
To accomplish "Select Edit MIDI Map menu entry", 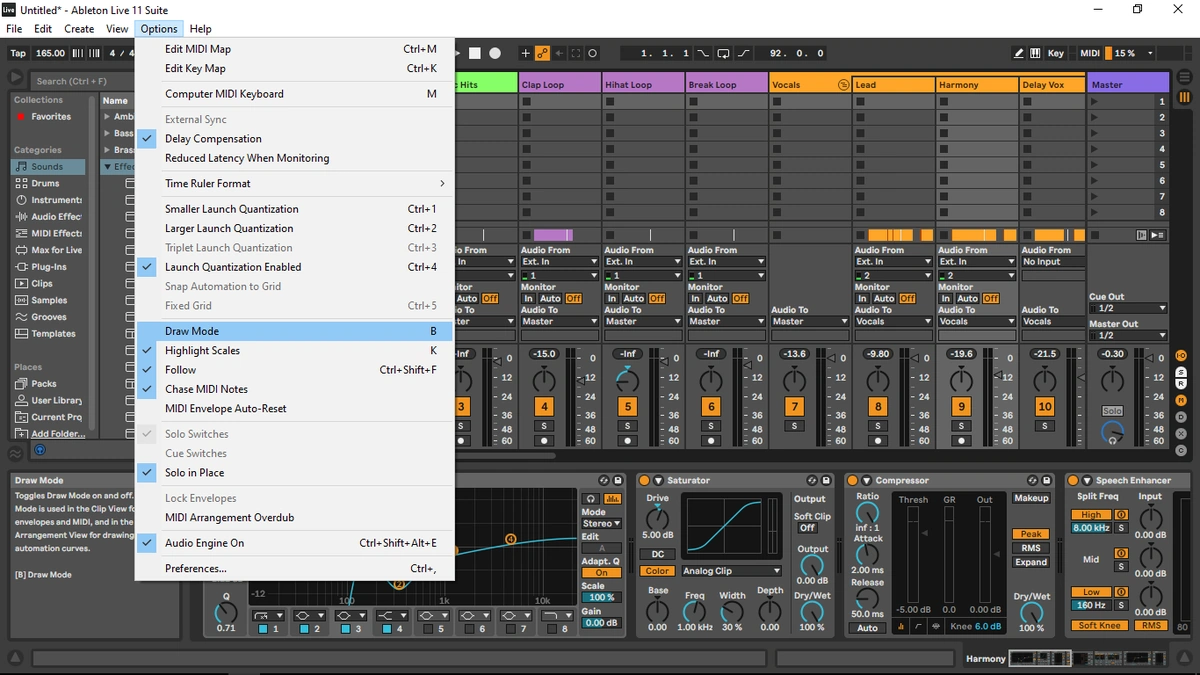I will pos(295,49).
